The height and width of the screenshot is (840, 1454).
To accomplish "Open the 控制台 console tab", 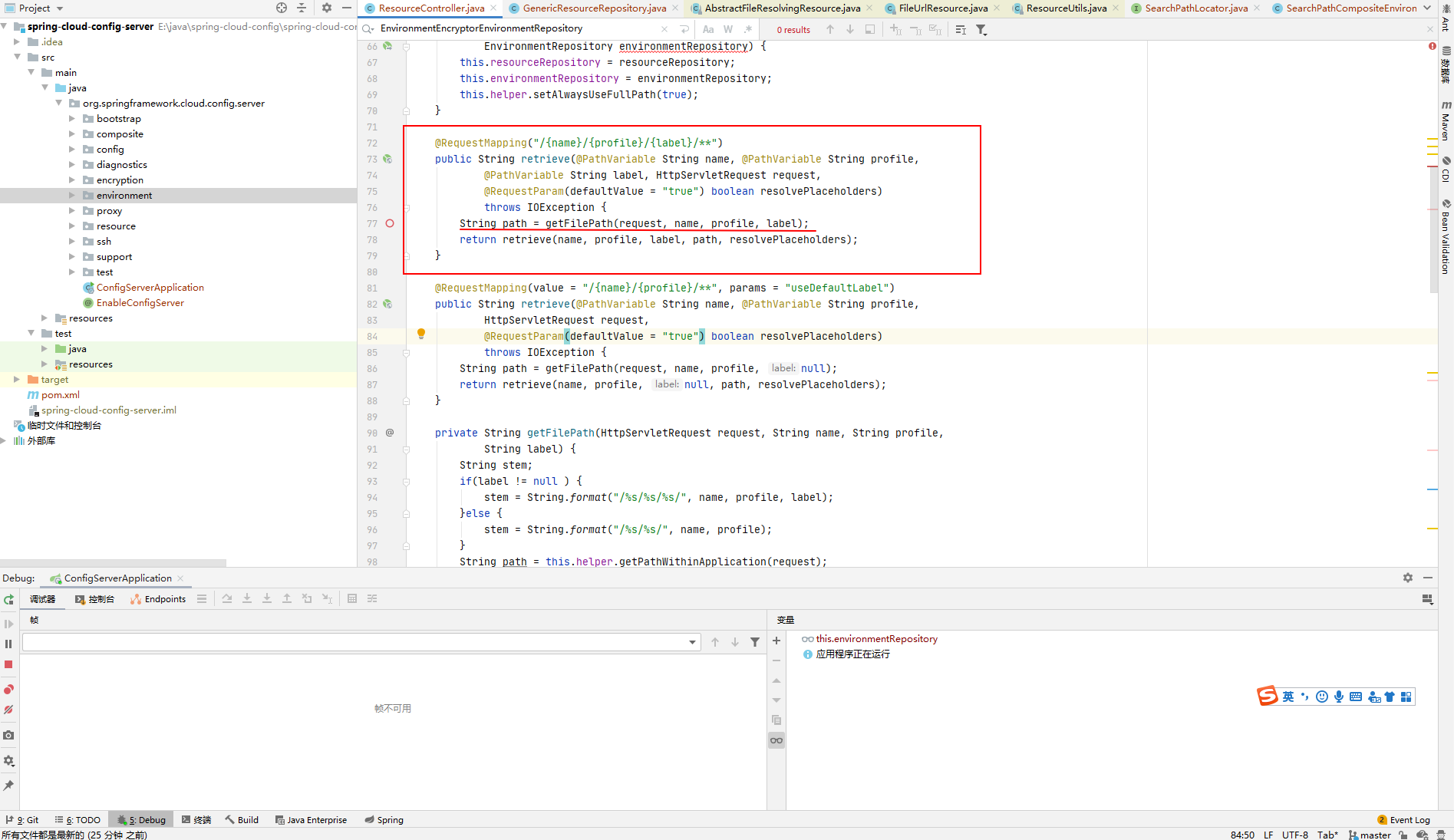I will pyautogui.click(x=94, y=599).
